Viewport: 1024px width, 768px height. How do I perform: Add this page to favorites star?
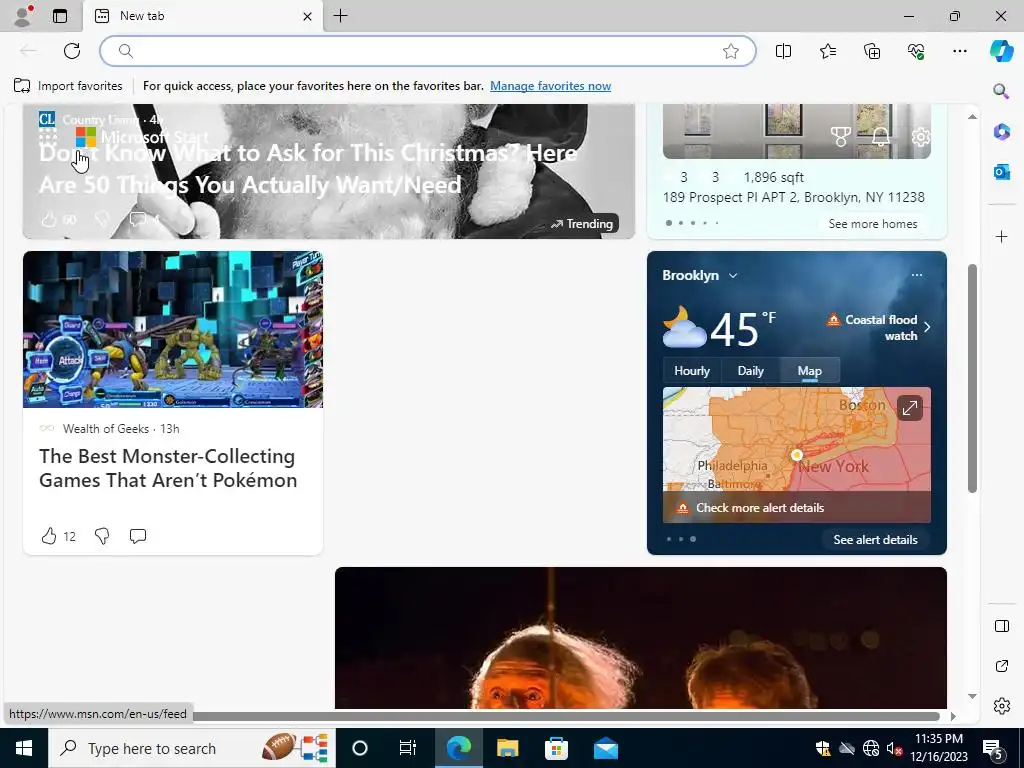[731, 51]
